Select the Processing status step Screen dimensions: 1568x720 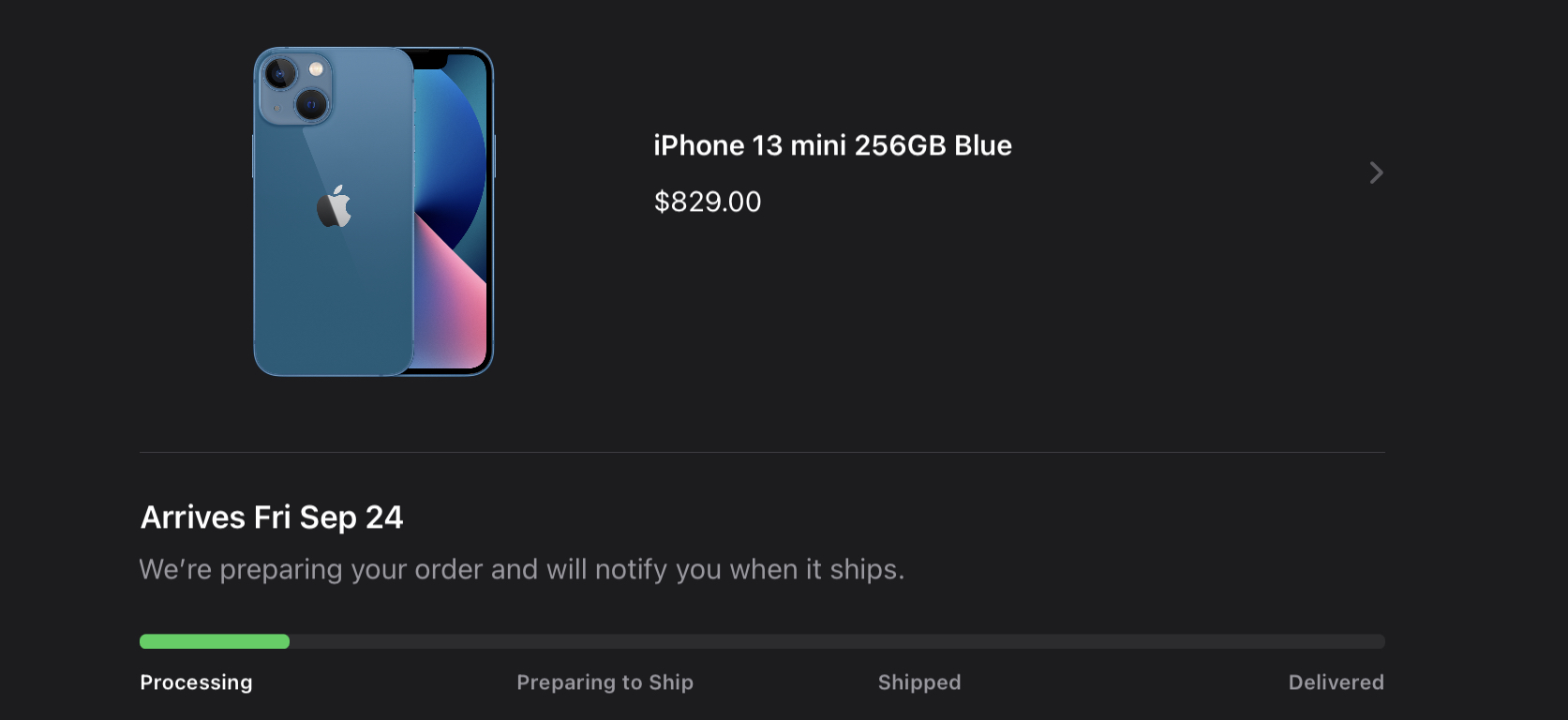[x=196, y=682]
